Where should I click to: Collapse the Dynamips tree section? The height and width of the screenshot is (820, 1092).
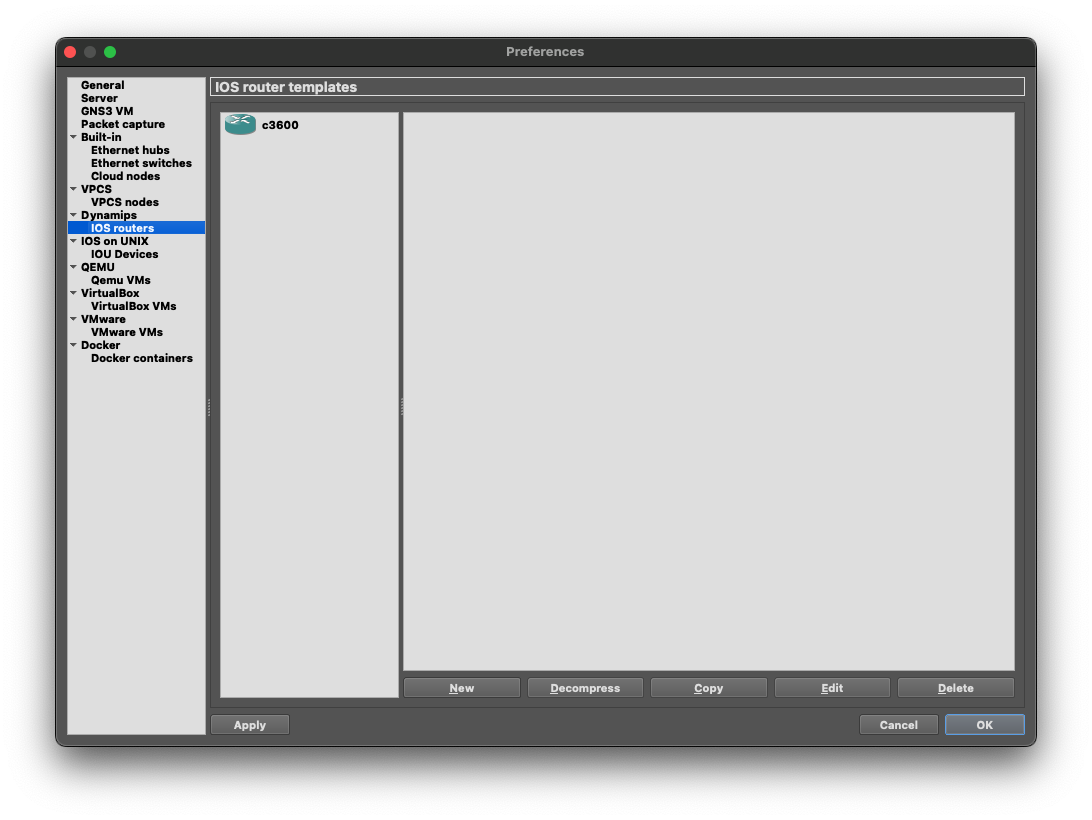pos(74,215)
